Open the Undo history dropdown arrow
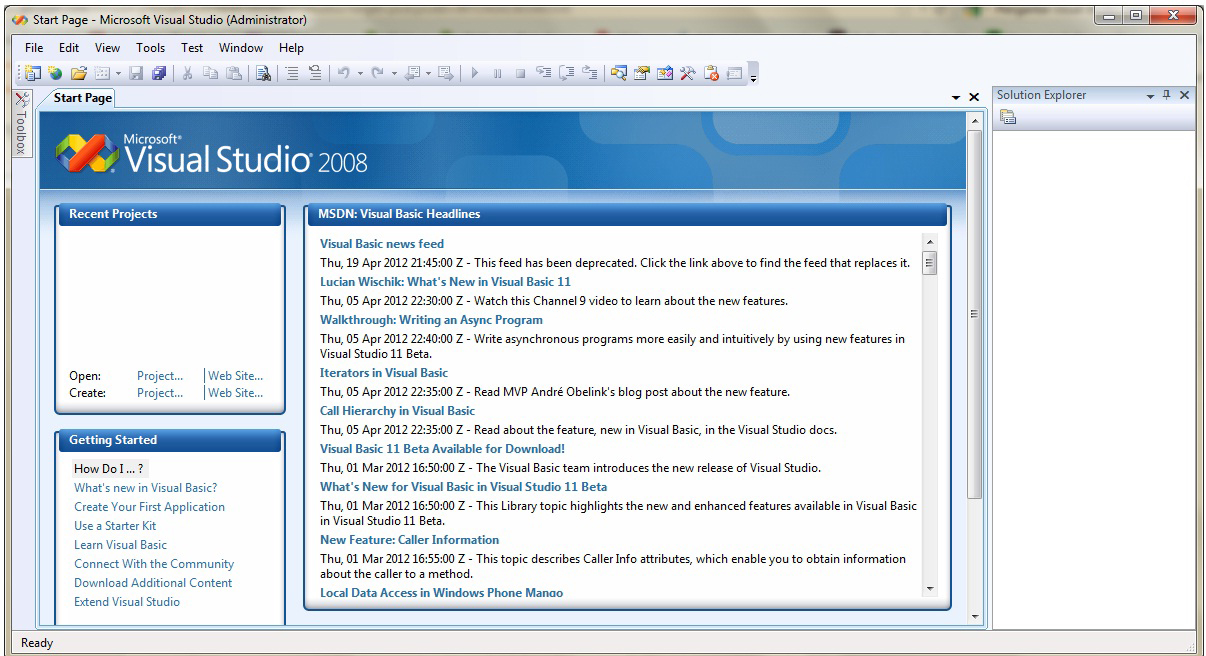 point(362,73)
